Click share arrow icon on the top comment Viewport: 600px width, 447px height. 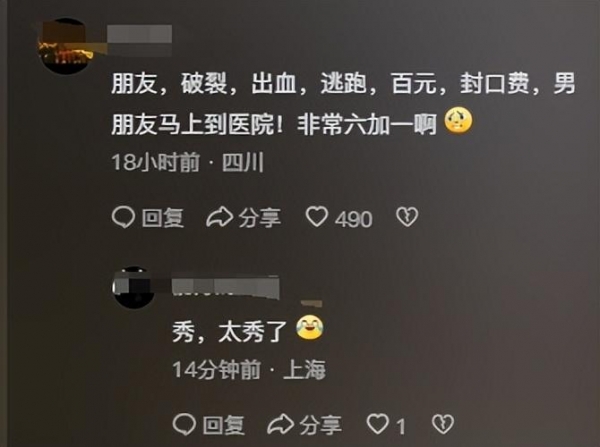click(x=220, y=217)
